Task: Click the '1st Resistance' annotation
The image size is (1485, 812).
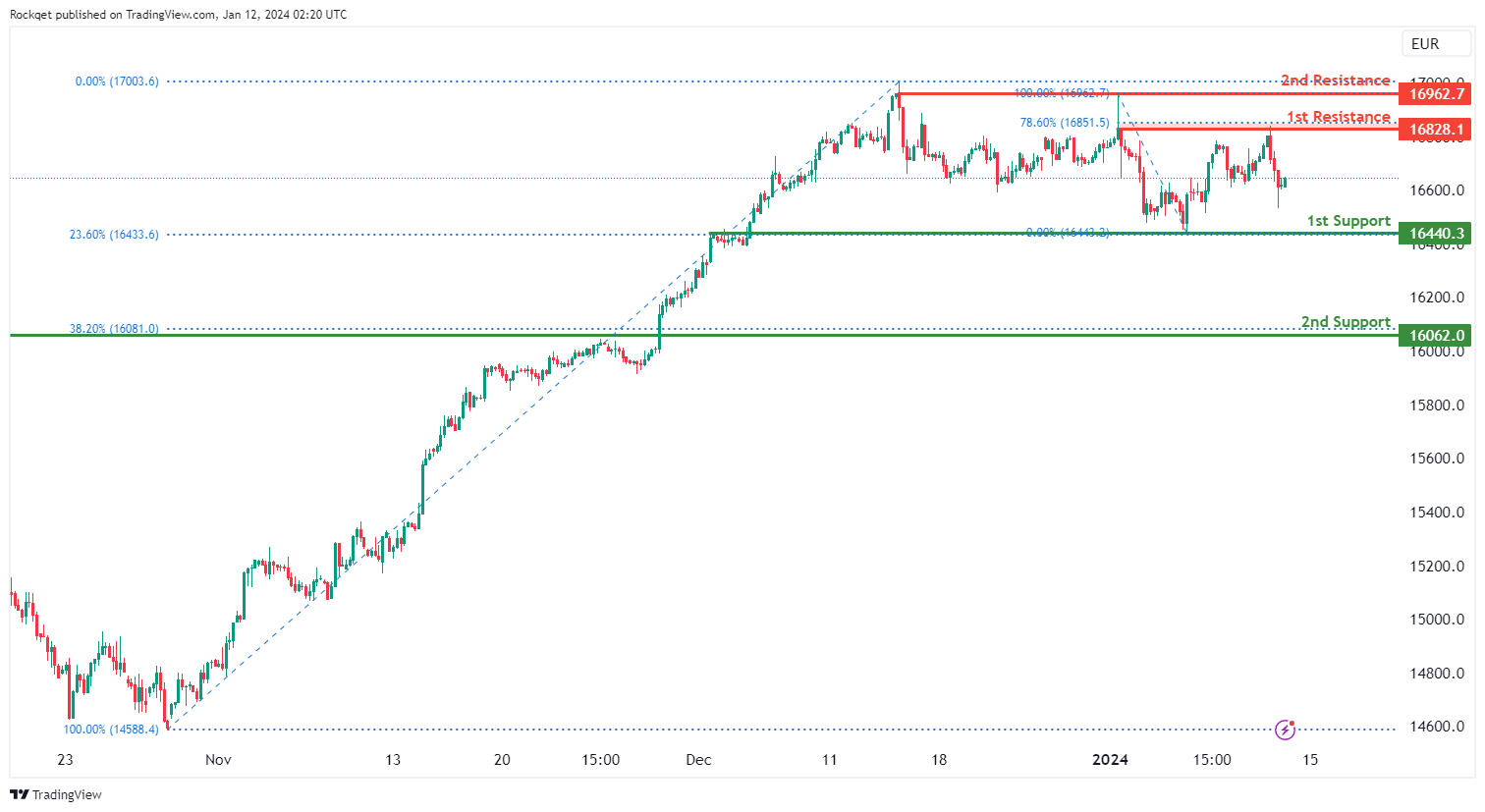Action: pos(1338,117)
